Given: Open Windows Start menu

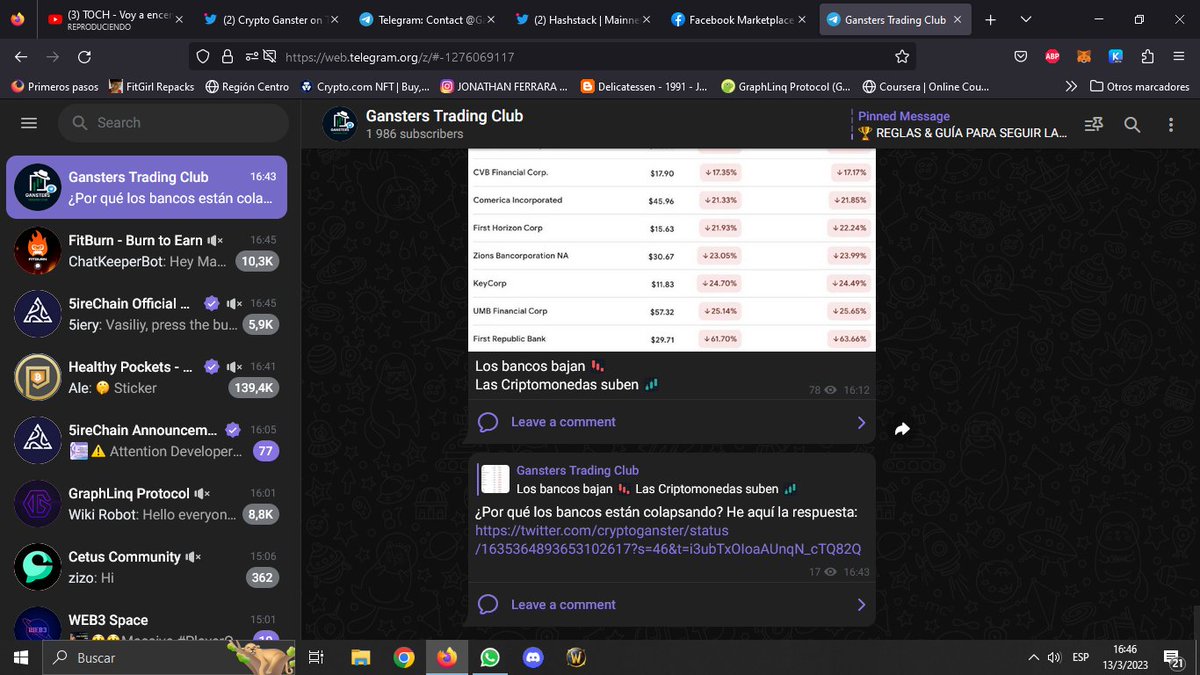Looking at the screenshot, I should [21, 657].
